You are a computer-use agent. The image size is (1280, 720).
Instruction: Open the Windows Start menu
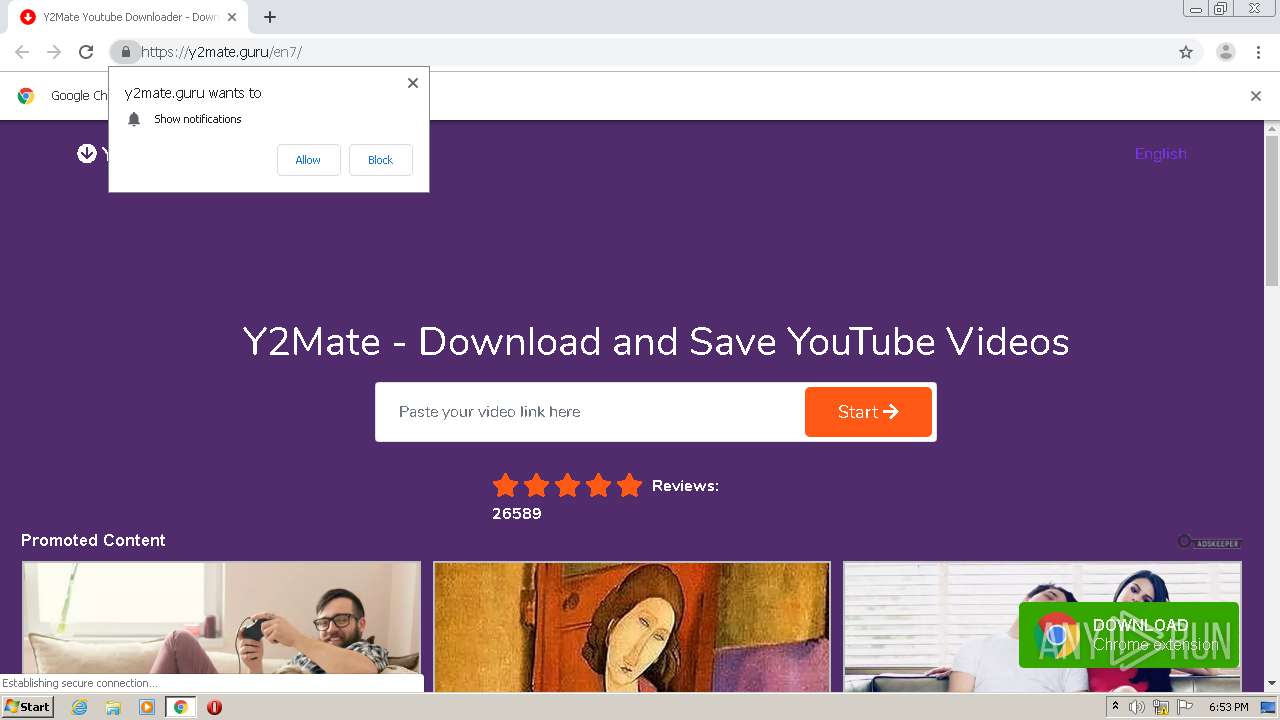click(28, 707)
